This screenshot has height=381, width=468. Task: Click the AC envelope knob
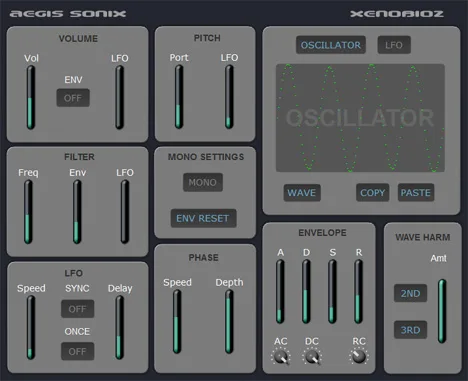point(280,357)
